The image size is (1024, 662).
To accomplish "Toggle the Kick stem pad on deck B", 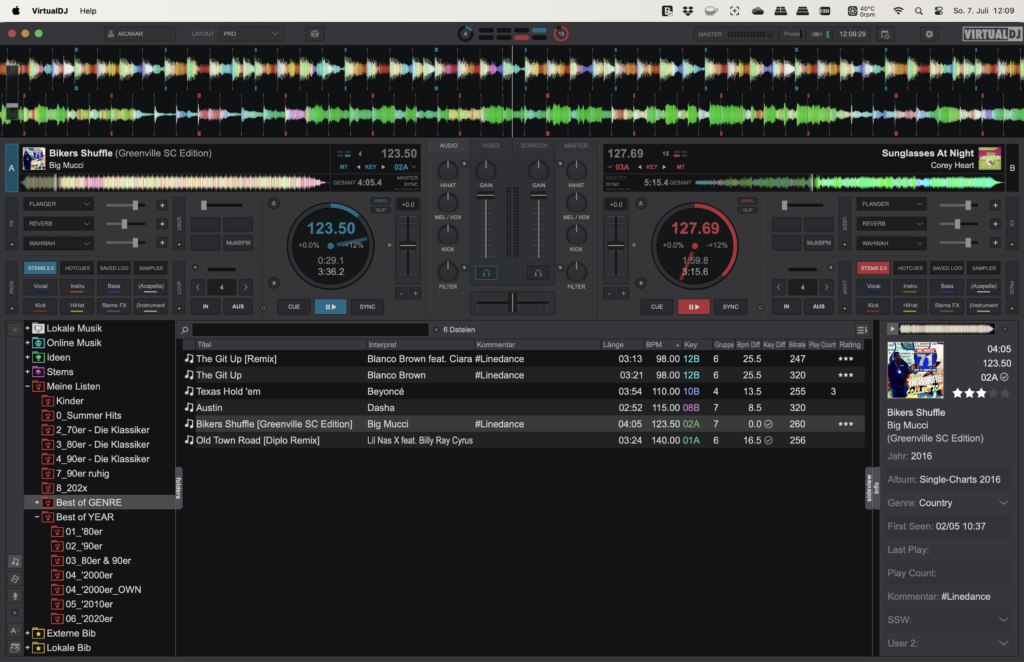I will point(873,306).
